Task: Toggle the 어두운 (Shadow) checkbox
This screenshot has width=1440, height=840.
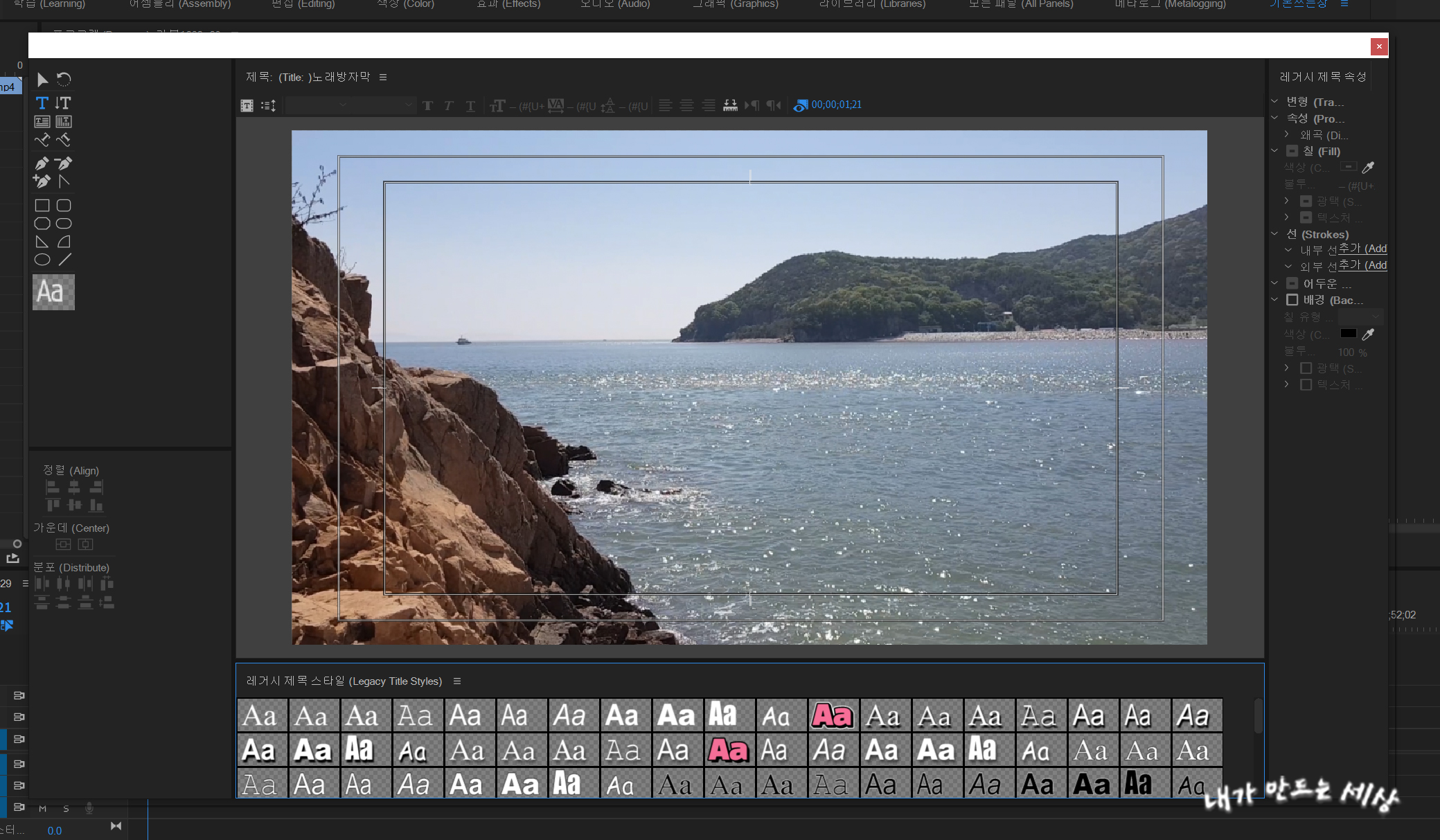Action: click(x=1292, y=283)
